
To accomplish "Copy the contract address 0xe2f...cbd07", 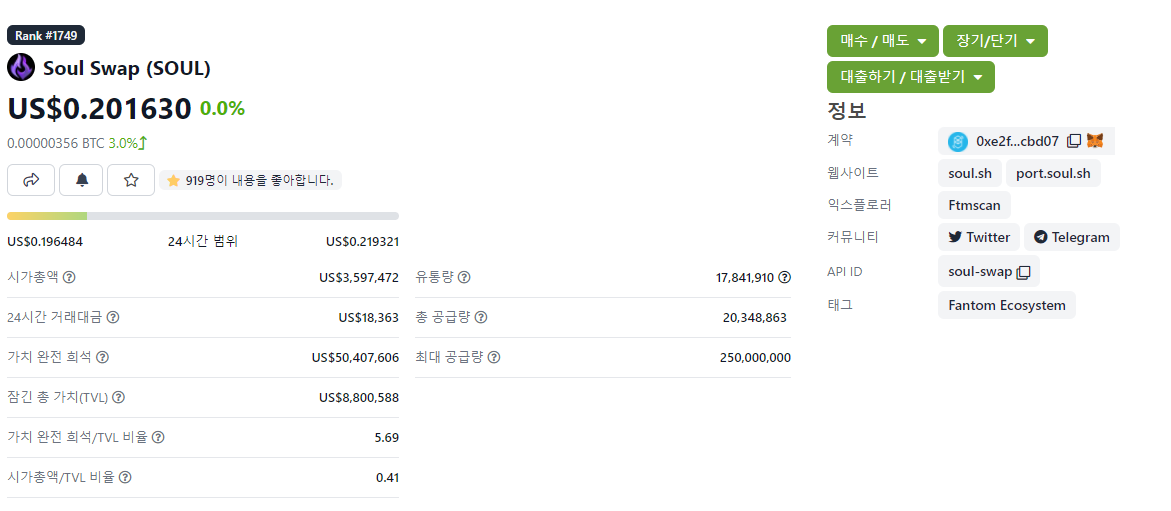I will [1073, 141].
